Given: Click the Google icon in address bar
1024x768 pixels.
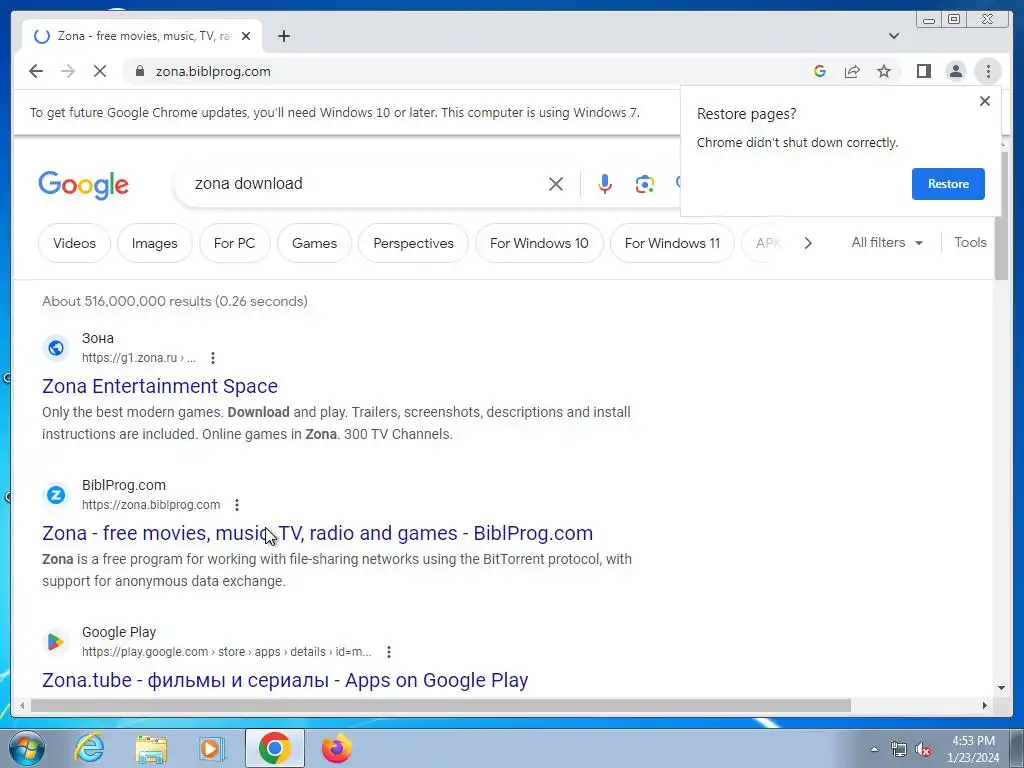Looking at the screenshot, I should pyautogui.click(x=820, y=71).
